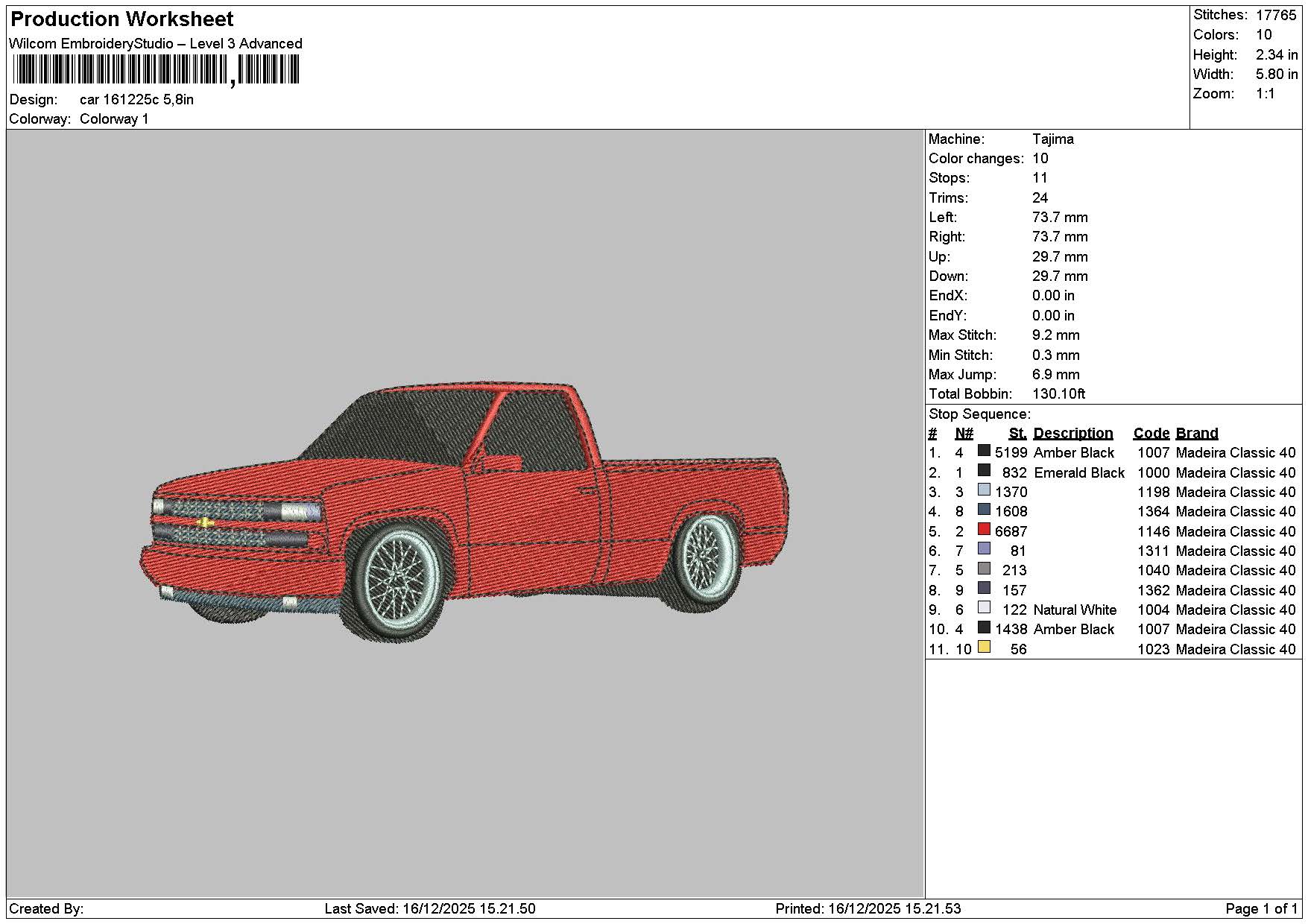Click stitch count 56 in row 11
1308x924 pixels.
[x=1019, y=650]
